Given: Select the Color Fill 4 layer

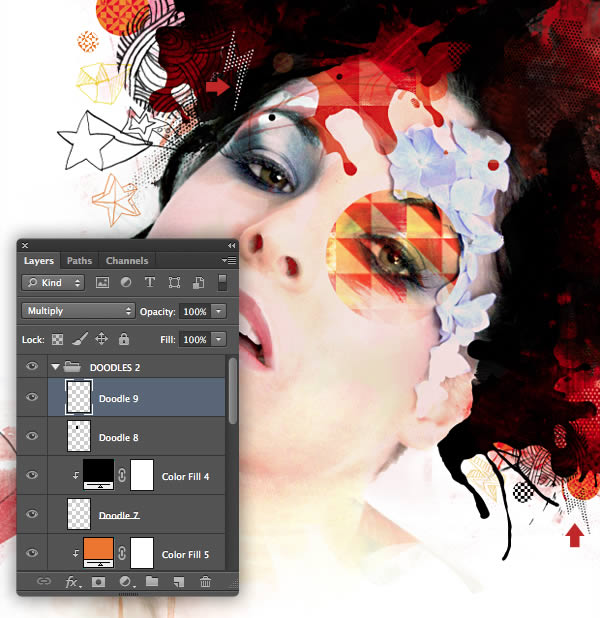Looking at the screenshot, I should (136, 475).
